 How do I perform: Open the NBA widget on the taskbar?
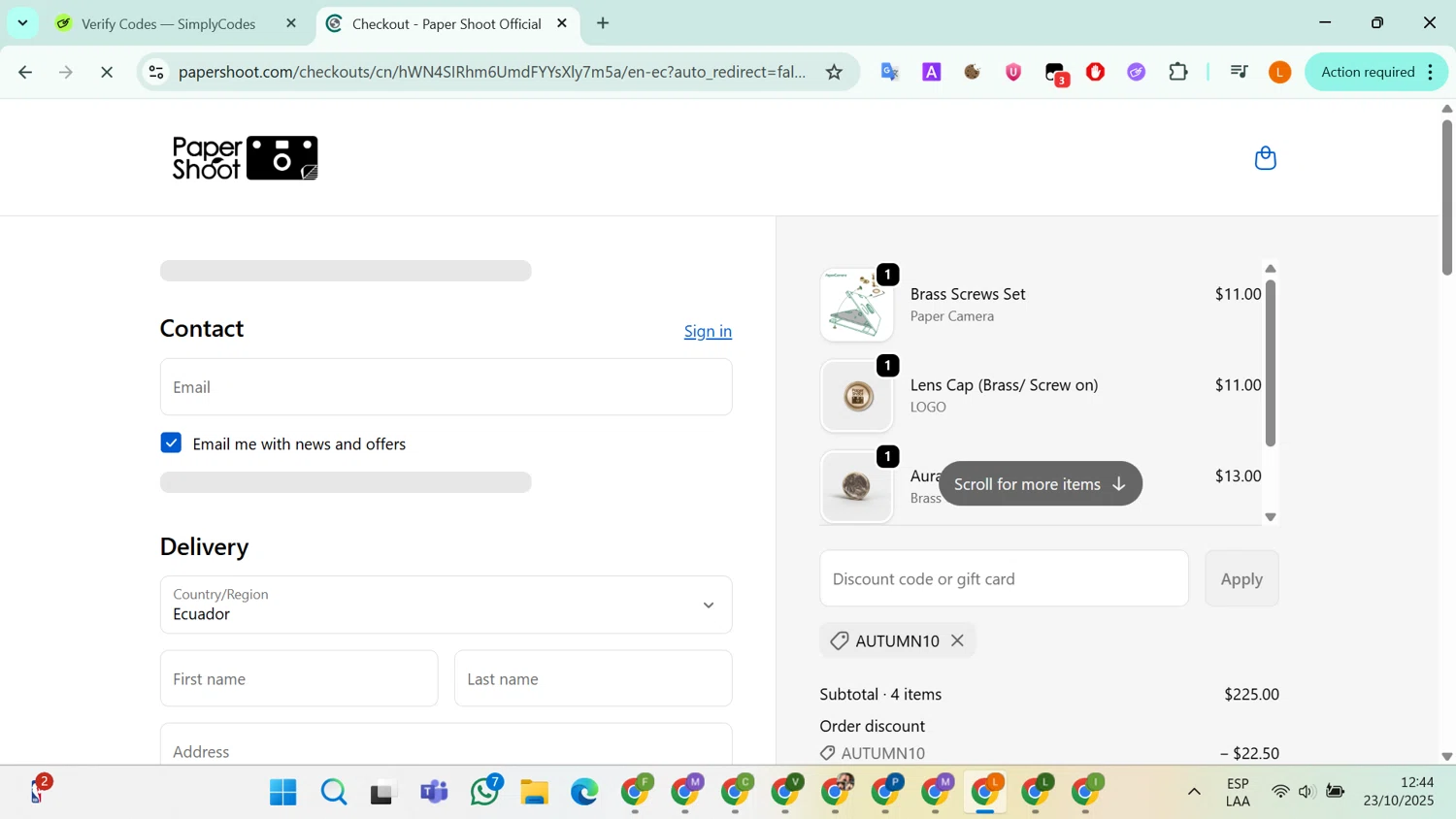[x=38, y=791]
